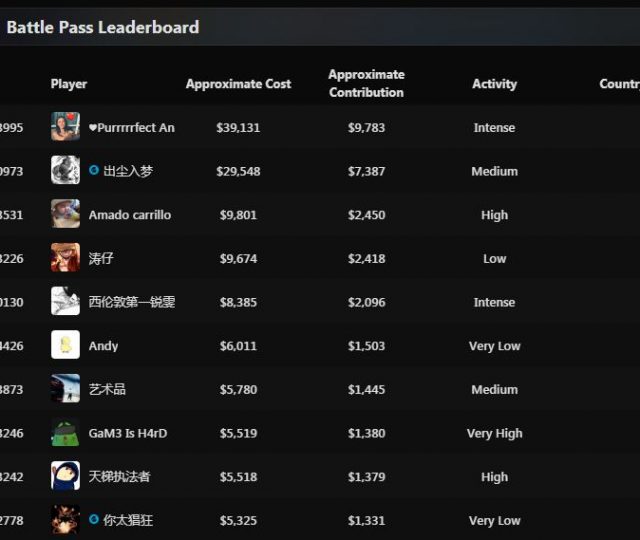Sort by Approximate Contribution column header
Image resolution: width=640 pixels, height=540 pixels.
366,83
